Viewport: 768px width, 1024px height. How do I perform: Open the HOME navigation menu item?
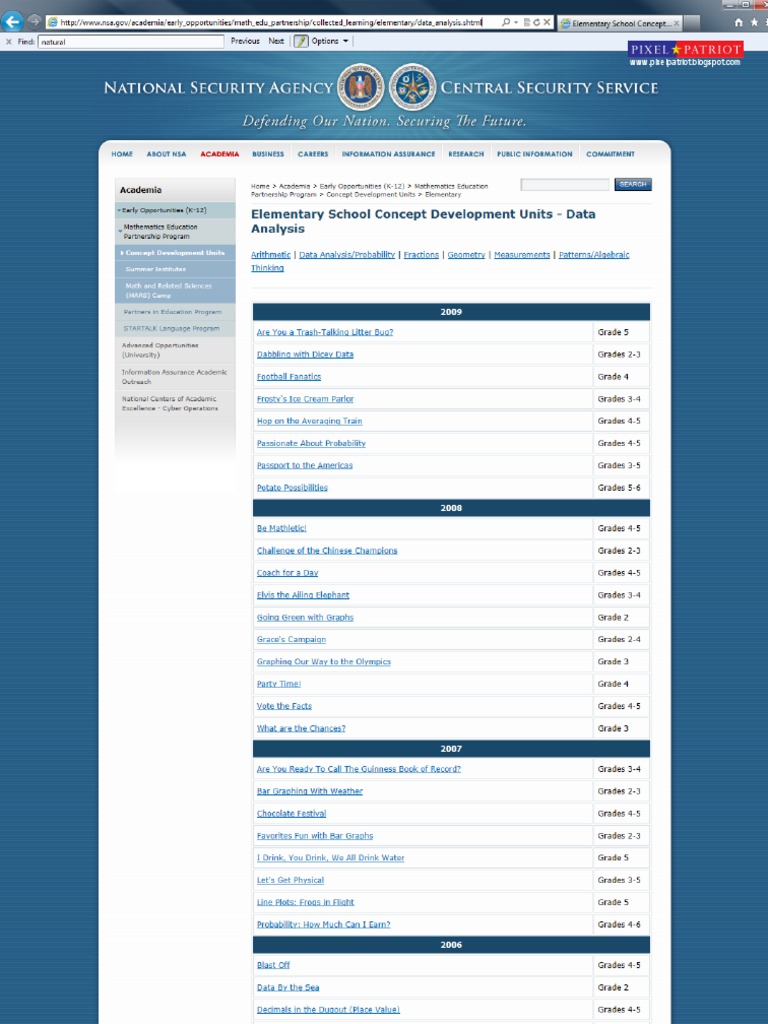point(122,154)
